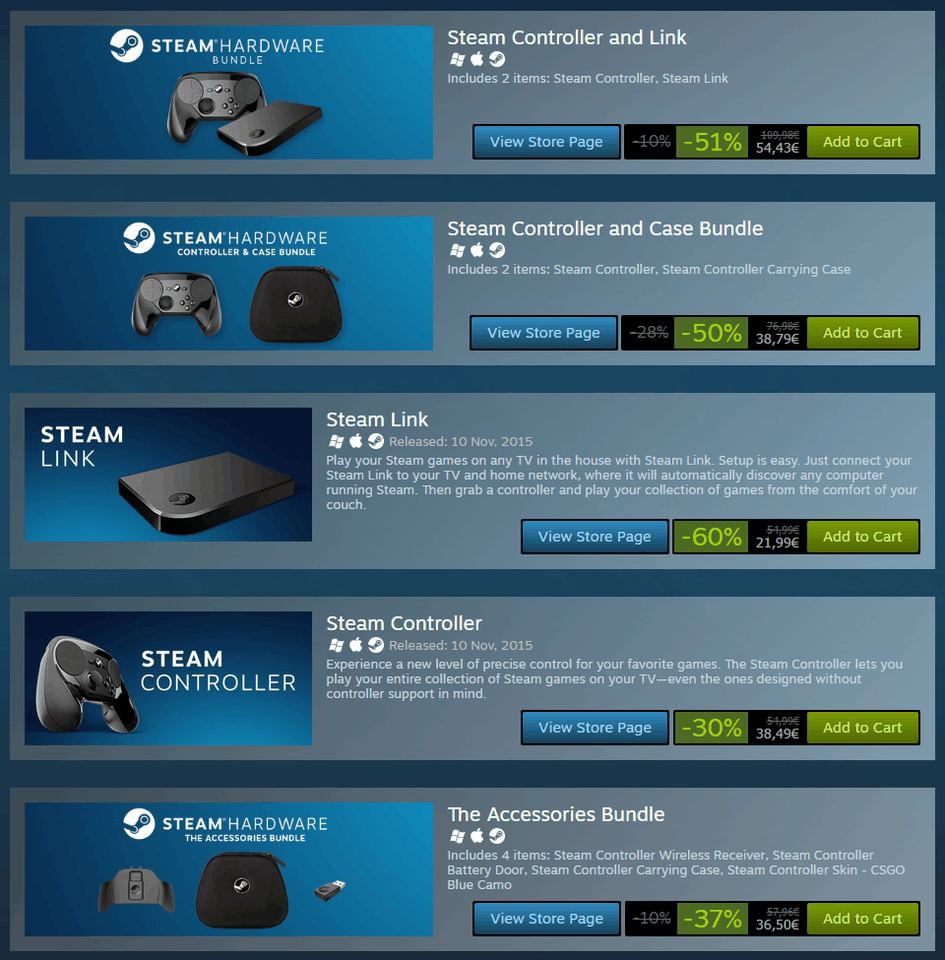Click SteamOS icon next to Steam Link release date
Viewport: 945px width, 960px height.
point(376,441)
